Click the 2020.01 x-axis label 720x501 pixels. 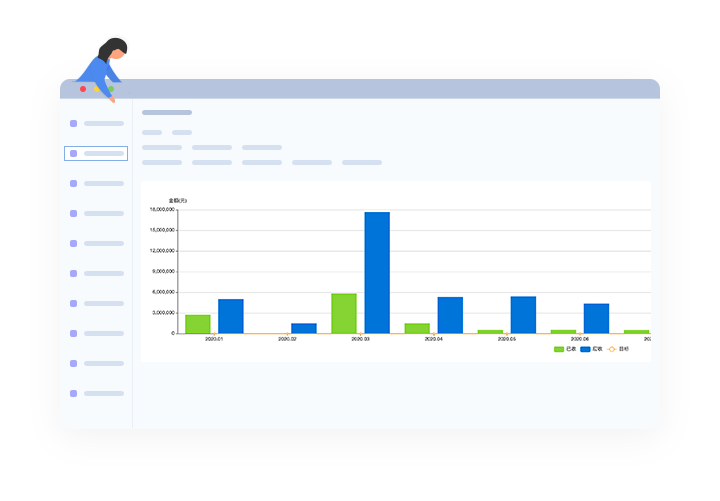pos(214,339)
